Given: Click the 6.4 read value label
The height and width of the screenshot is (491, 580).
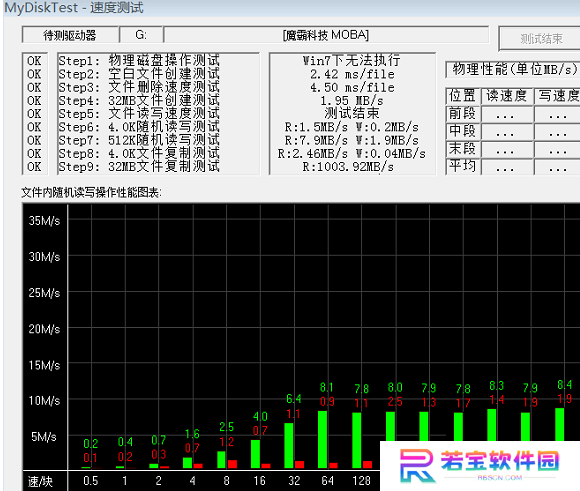Looking at the screenshot, I should 294,399.
